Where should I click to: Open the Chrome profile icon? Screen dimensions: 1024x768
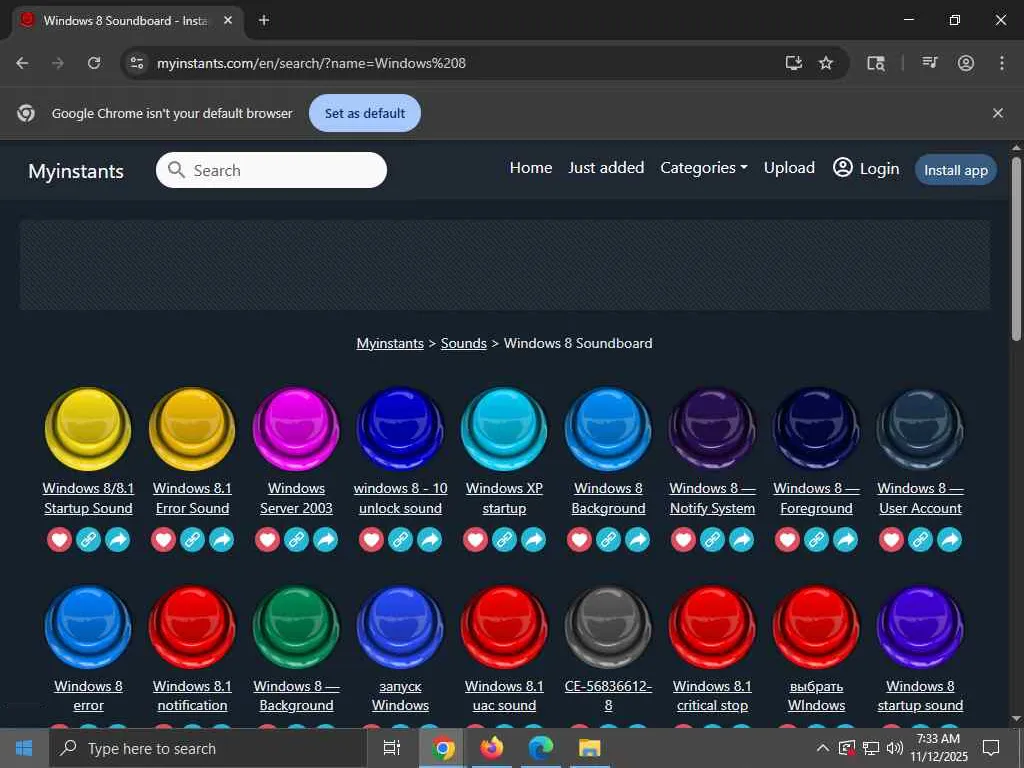coord(966,63)
